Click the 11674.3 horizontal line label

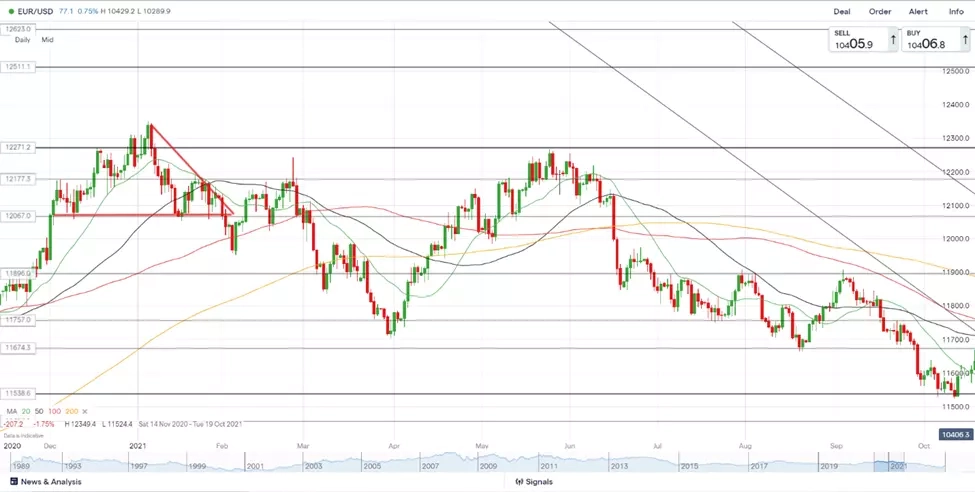click(19, 348)
